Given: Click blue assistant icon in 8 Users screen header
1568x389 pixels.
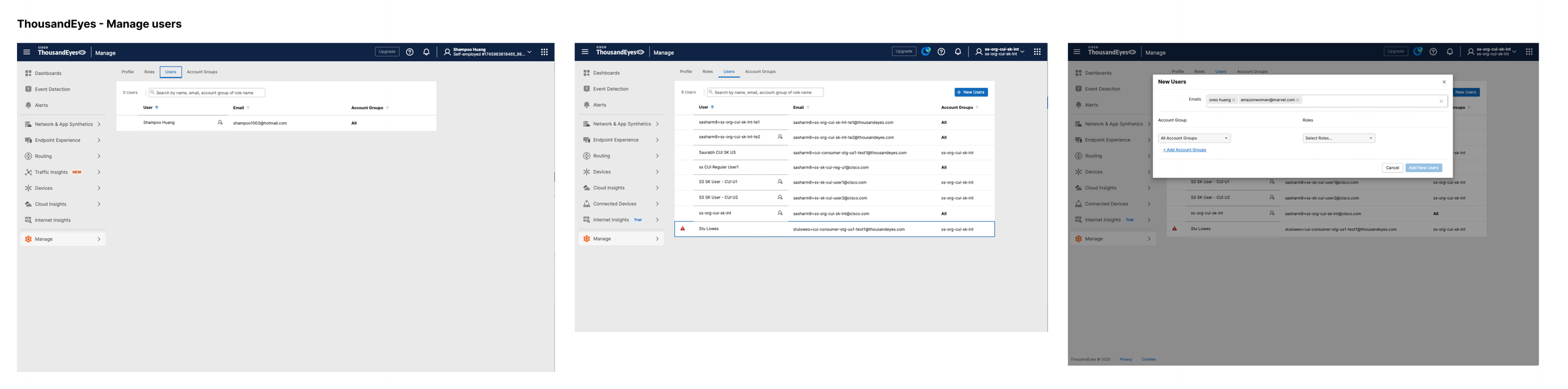Looking at the screenshot, I should click(926, 51).
